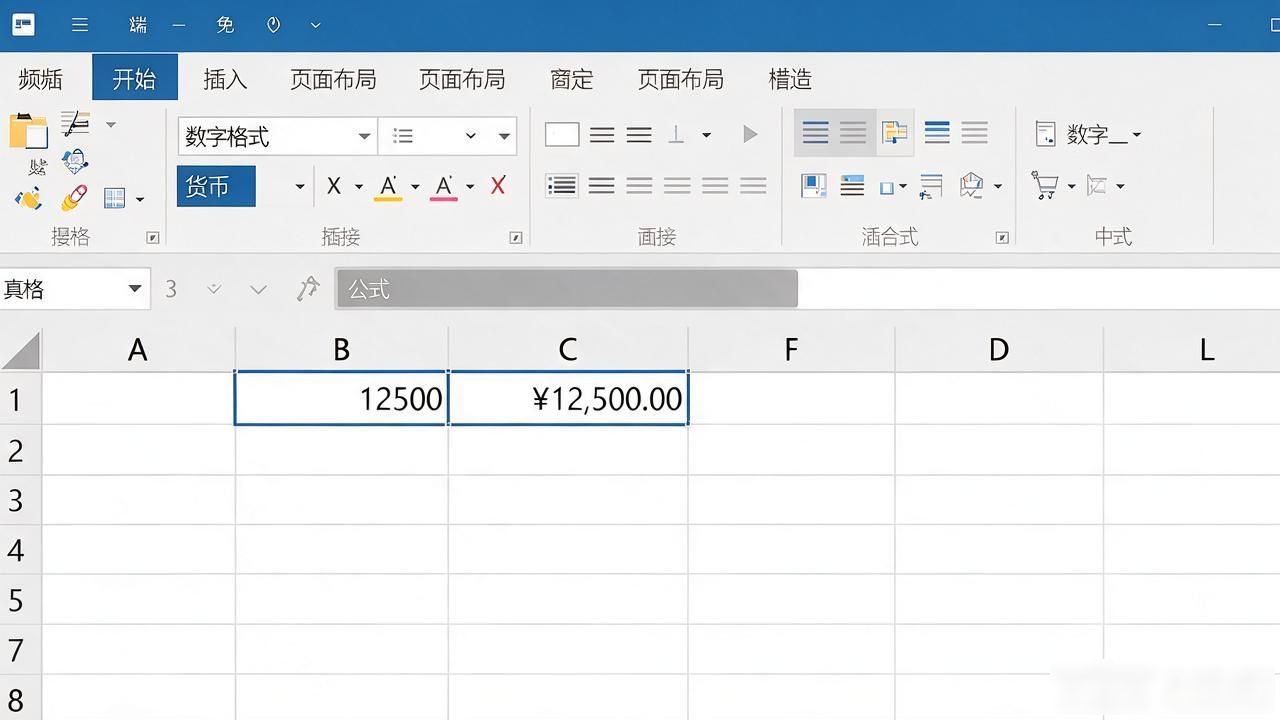Screen dimensions: 1280x720
Task: Select cell containing 12500
Action: pos(341,399)
